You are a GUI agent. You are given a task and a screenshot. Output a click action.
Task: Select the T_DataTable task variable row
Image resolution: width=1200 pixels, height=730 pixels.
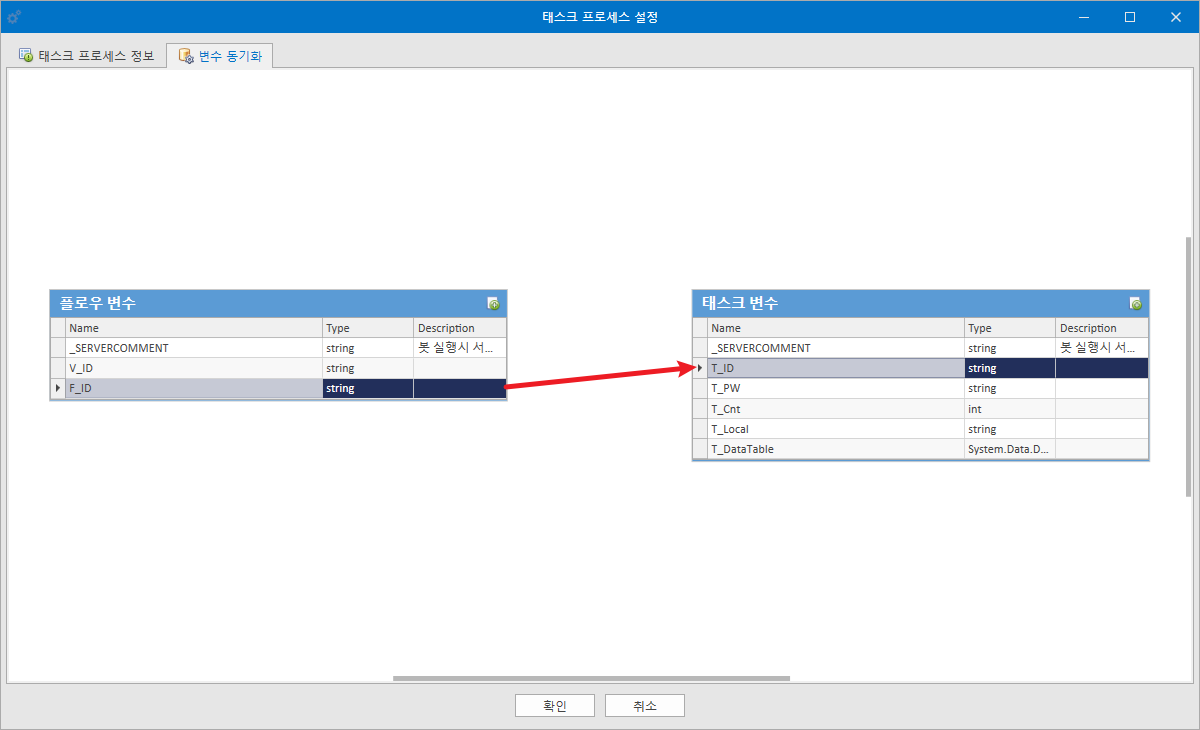(921, 448)
